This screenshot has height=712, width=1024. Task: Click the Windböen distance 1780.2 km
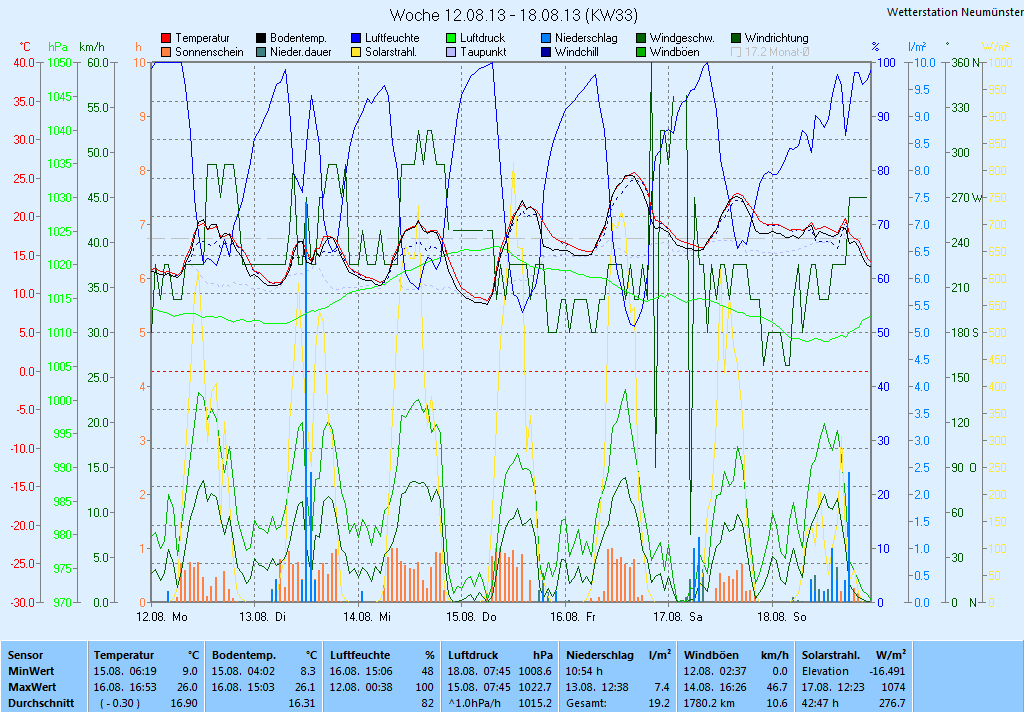click(709, 704)
